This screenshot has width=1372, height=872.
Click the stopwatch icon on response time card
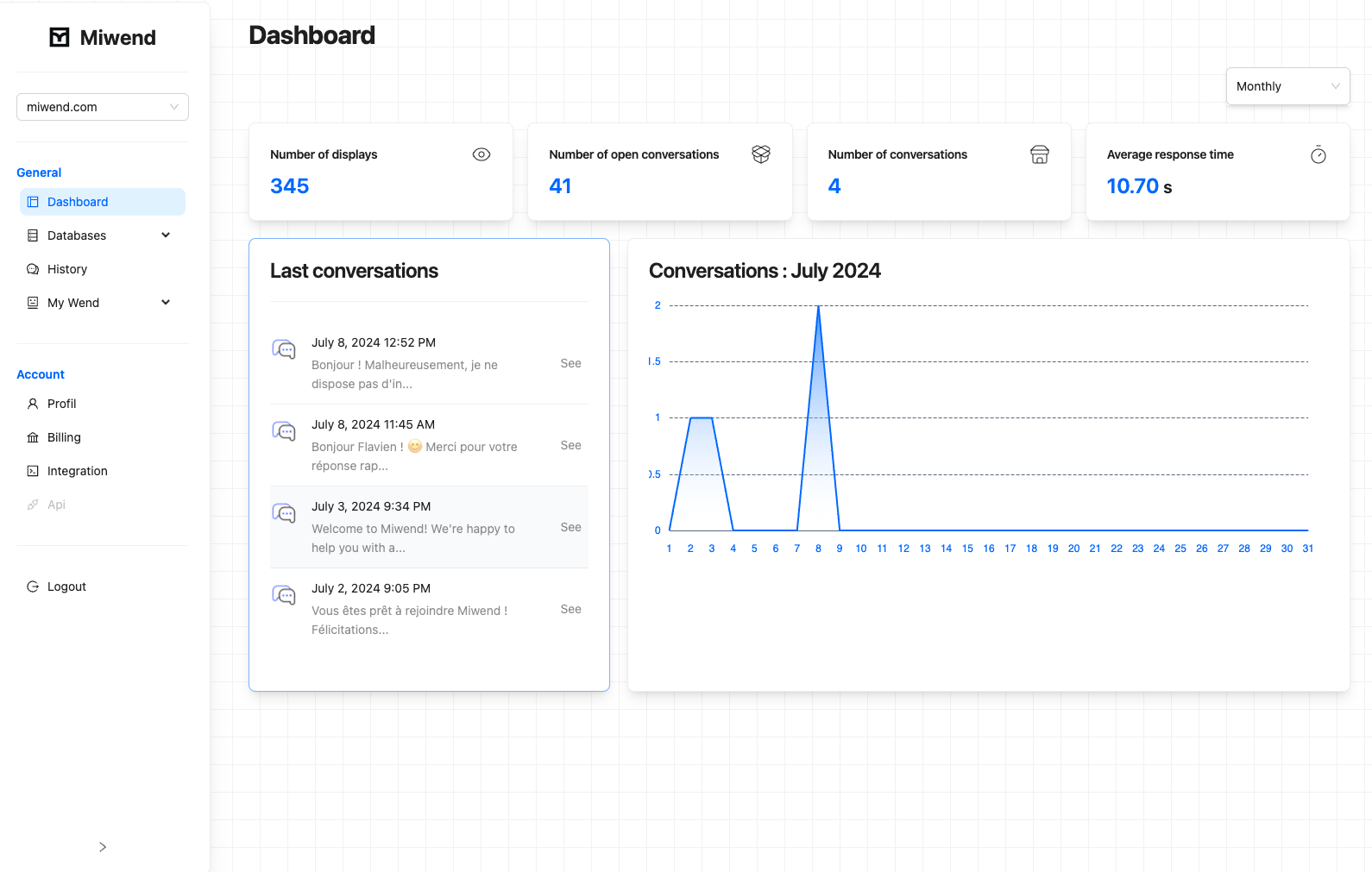coord(1319,154)
